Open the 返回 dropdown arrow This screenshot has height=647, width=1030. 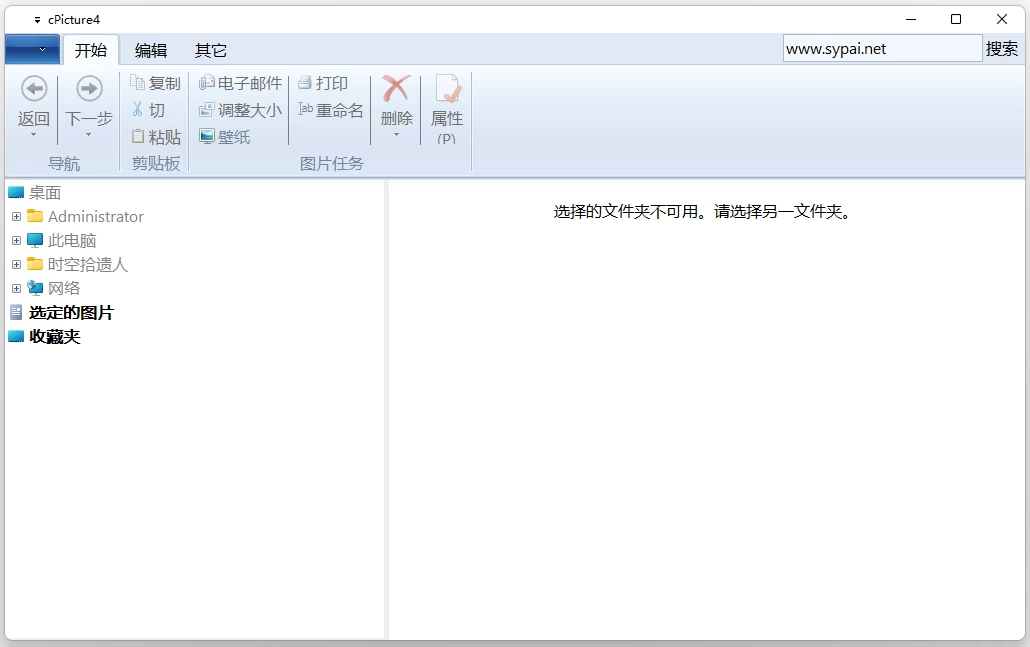[x=33, y=135]
